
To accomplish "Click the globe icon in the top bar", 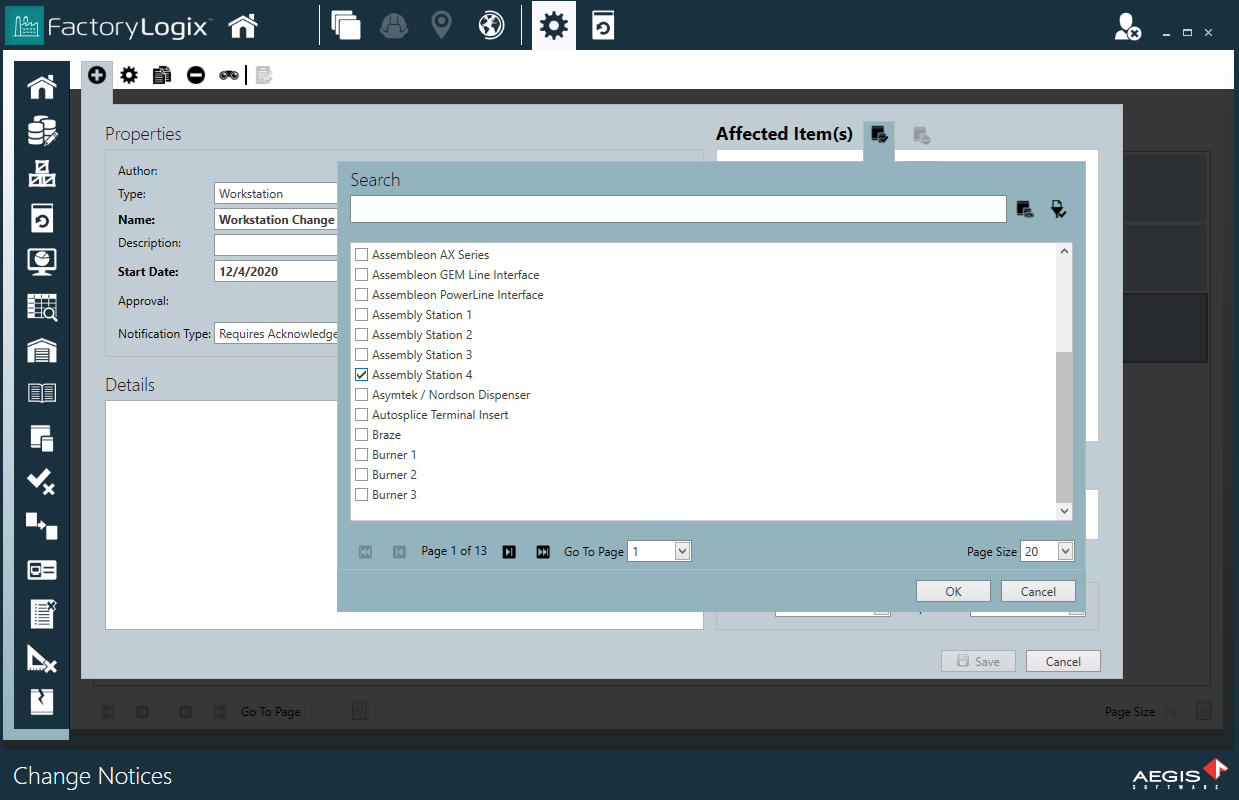I will pyautogui.click(x=490, y=25).
